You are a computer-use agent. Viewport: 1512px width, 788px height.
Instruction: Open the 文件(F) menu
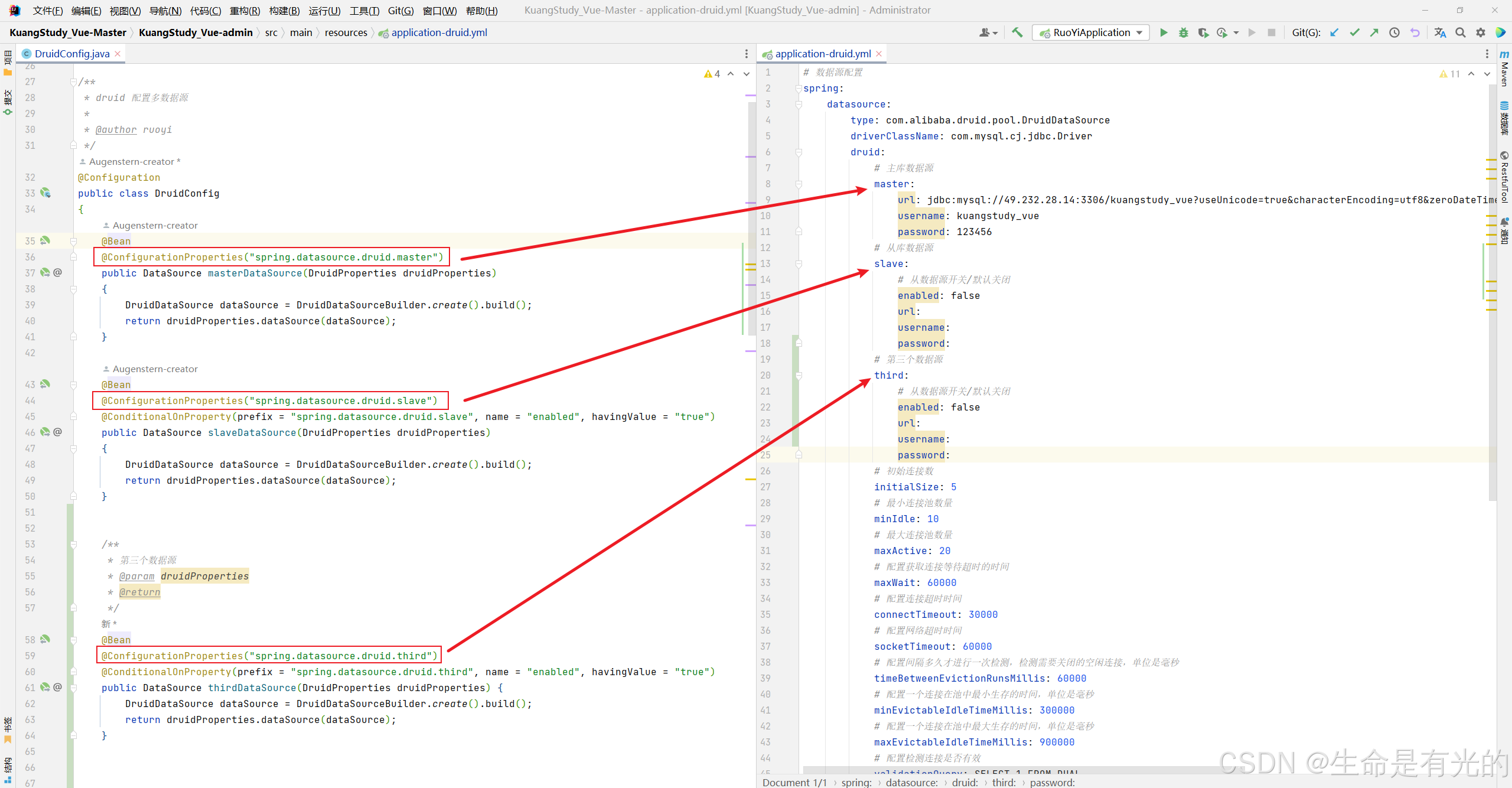click(48, 11)
